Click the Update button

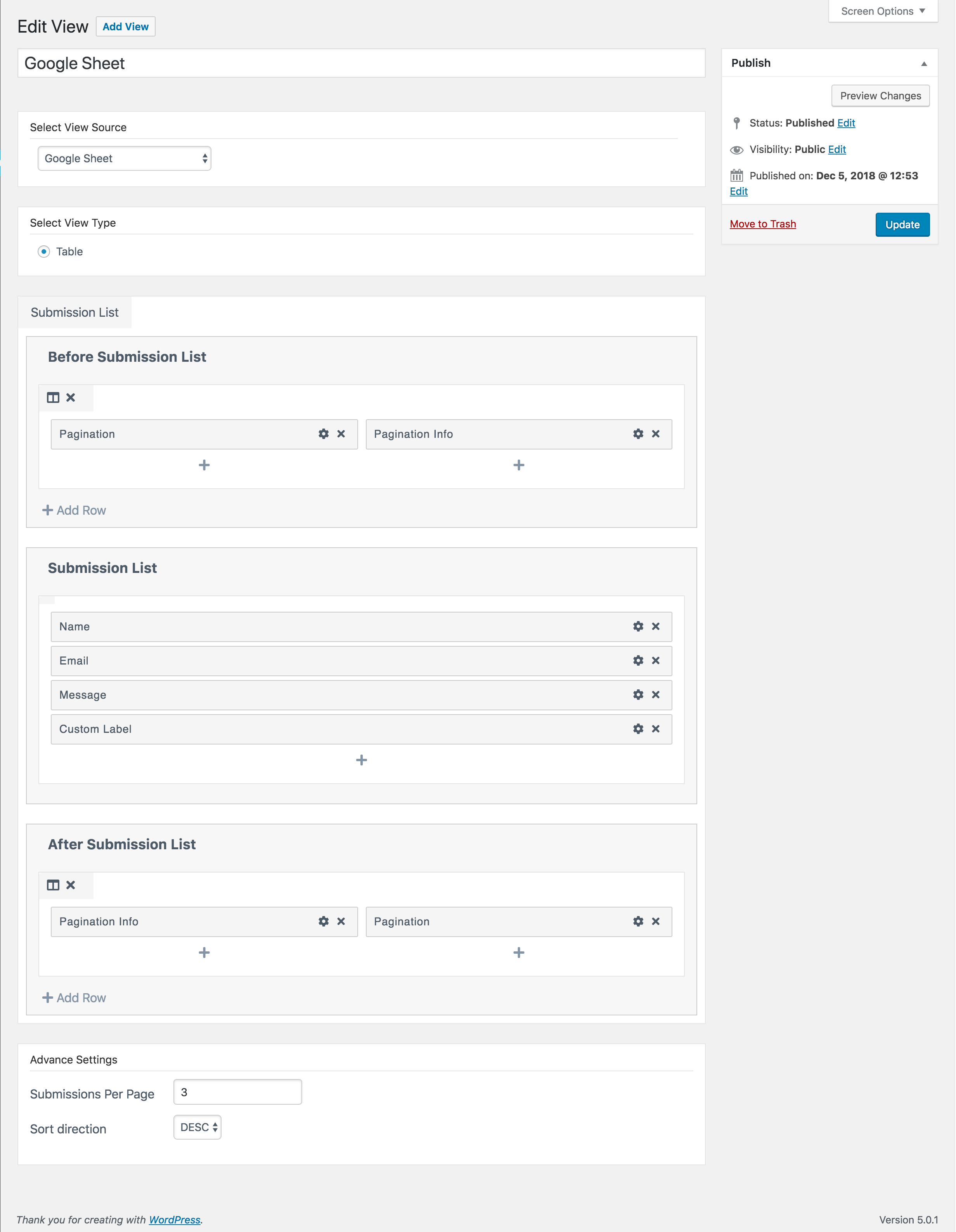[902, 224]
